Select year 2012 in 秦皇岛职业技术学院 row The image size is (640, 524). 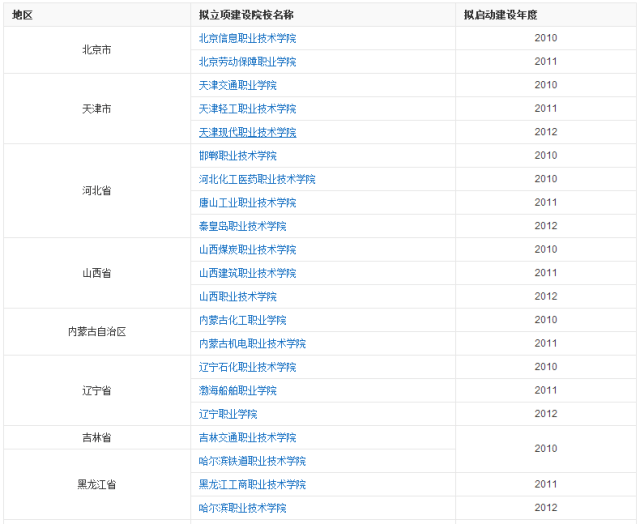tap(546, 226)
